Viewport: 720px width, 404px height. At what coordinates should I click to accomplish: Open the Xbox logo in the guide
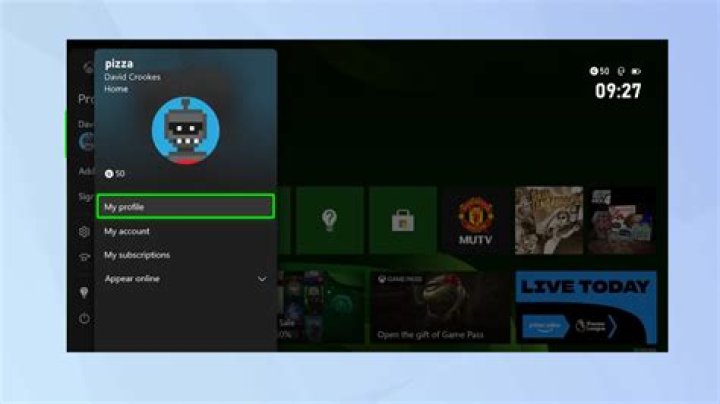87,68
